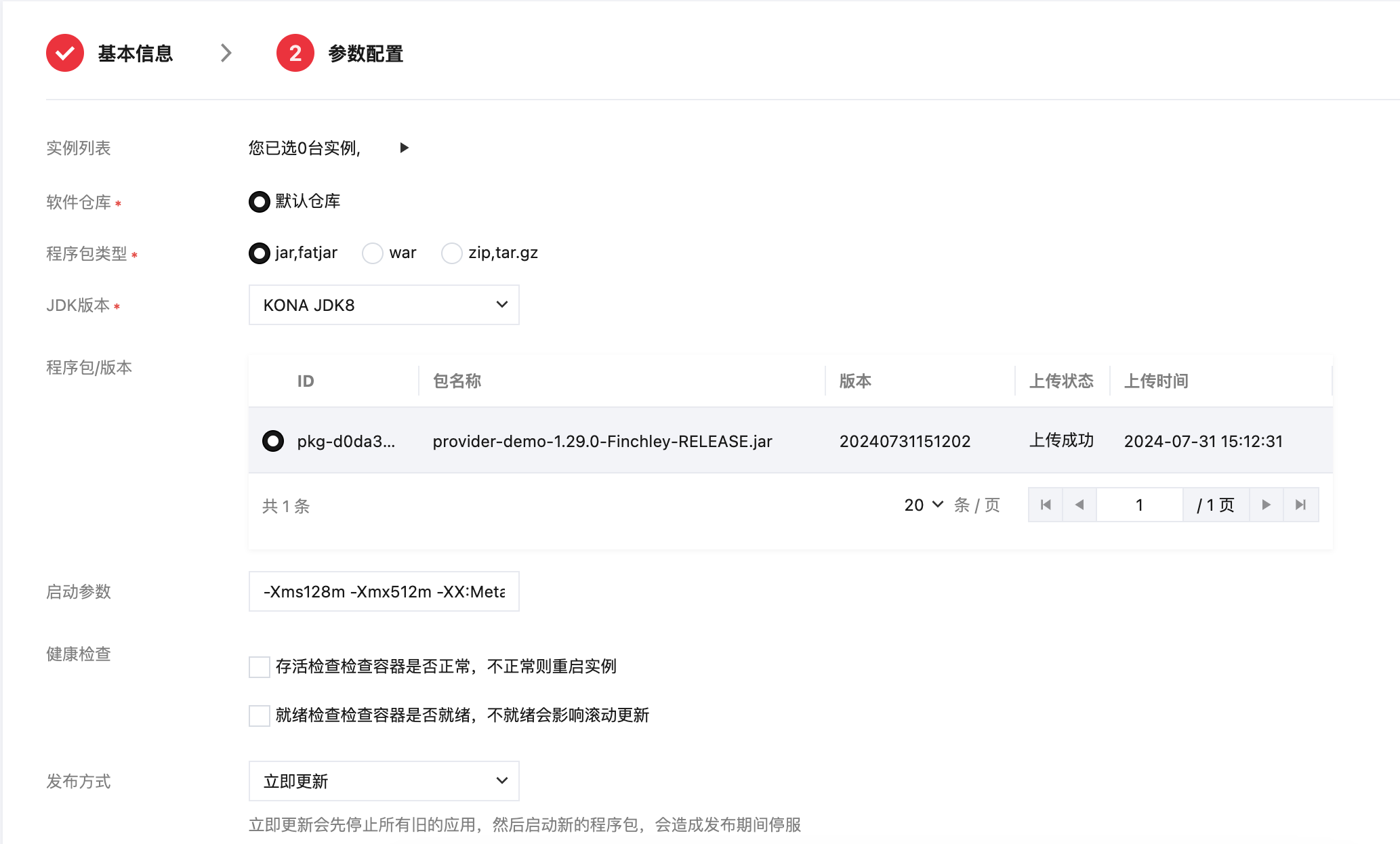Open the 立即更新 publish method dropdown
The image size is (1400, 844).
pyautogui.click(x=384, y=781)
